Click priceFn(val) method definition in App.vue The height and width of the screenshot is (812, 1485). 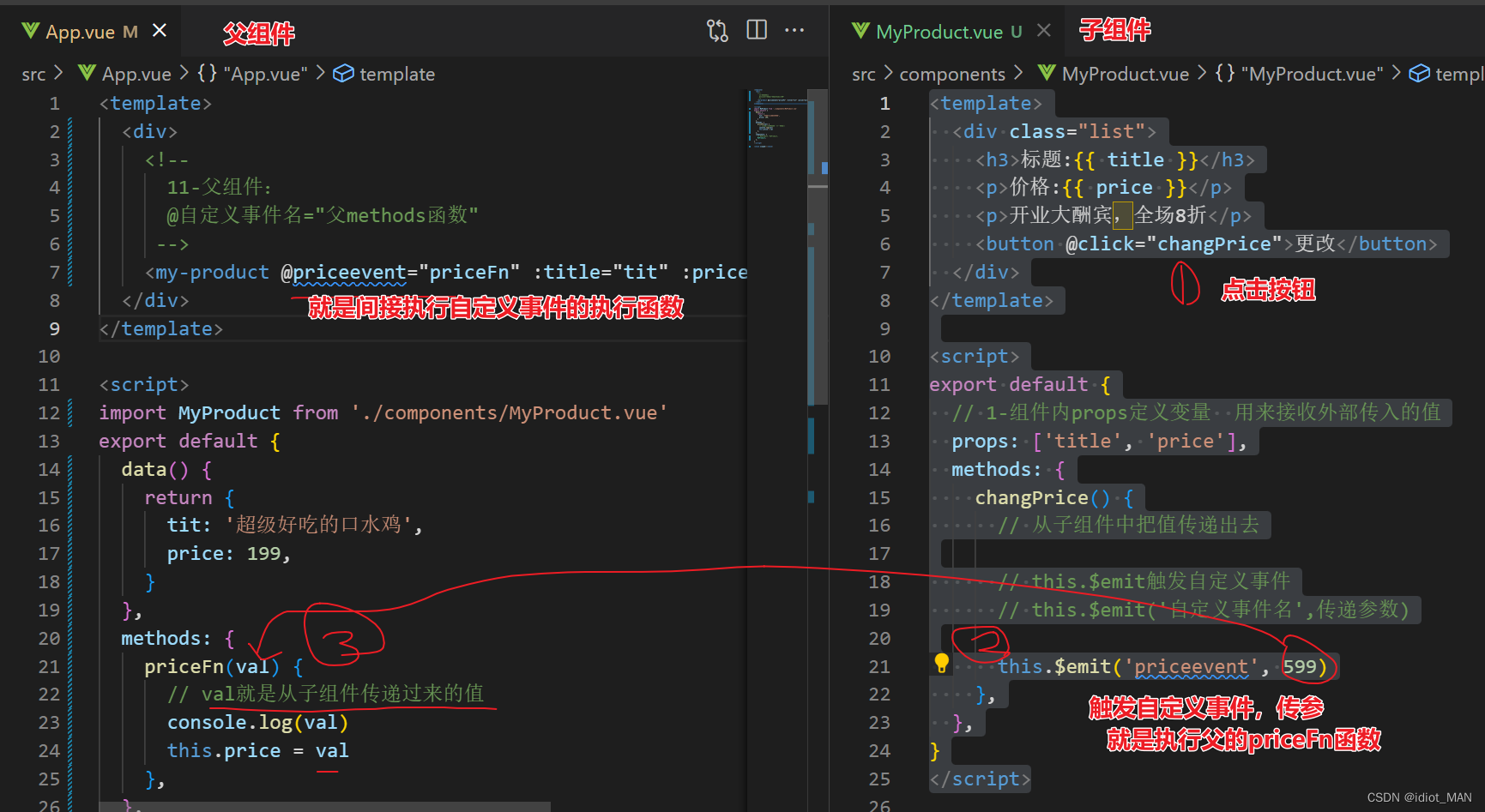tap(212, 666)
